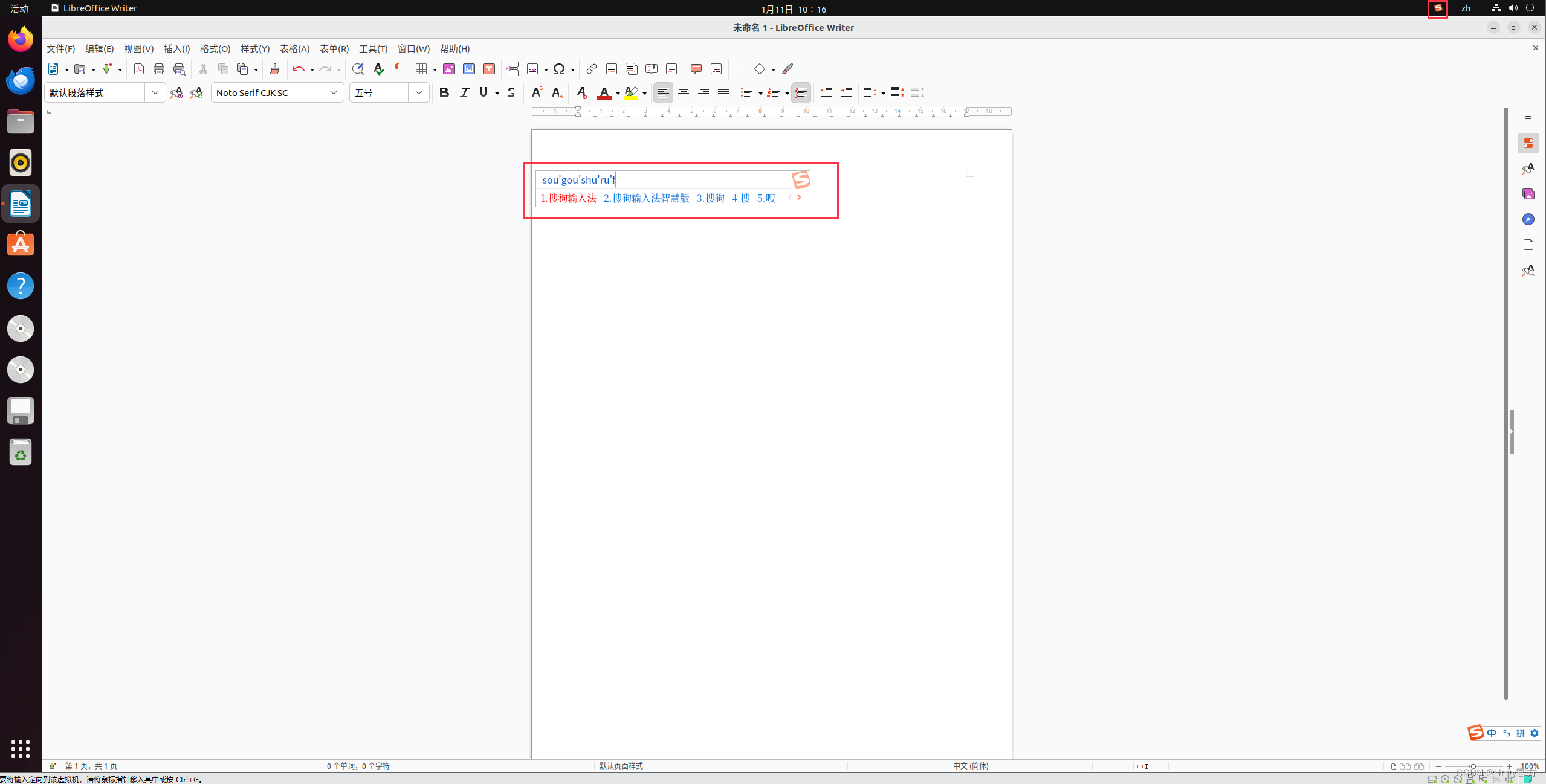Screen dimensions: 1546x784
Task: Open Ubuntu Software from the dock
Action: (x=21, y=245)
